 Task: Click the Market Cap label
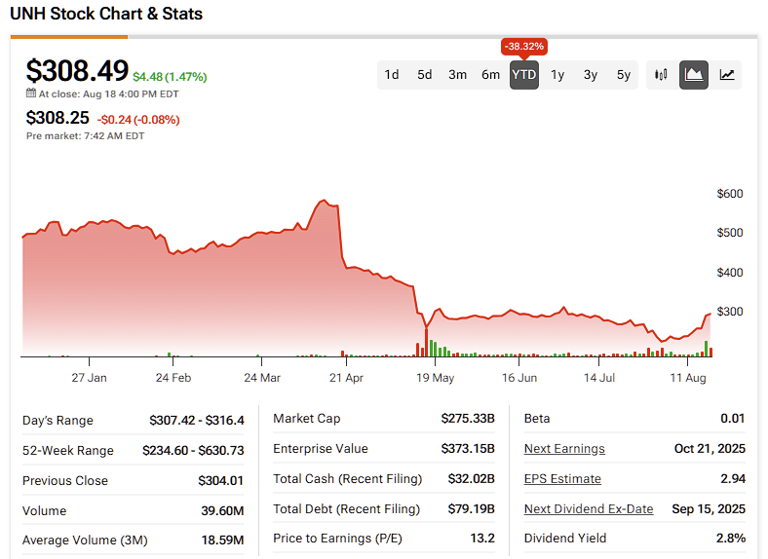point(307,418)
